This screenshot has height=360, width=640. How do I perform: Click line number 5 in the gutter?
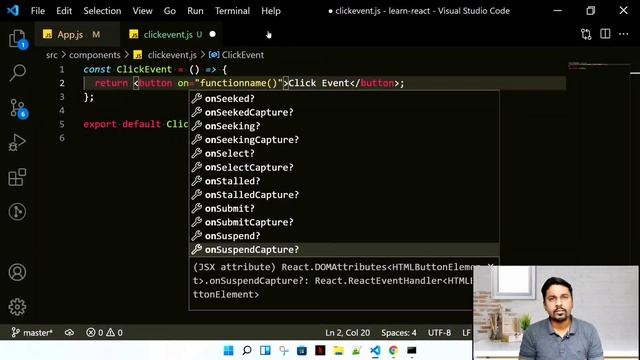(62, 124)
